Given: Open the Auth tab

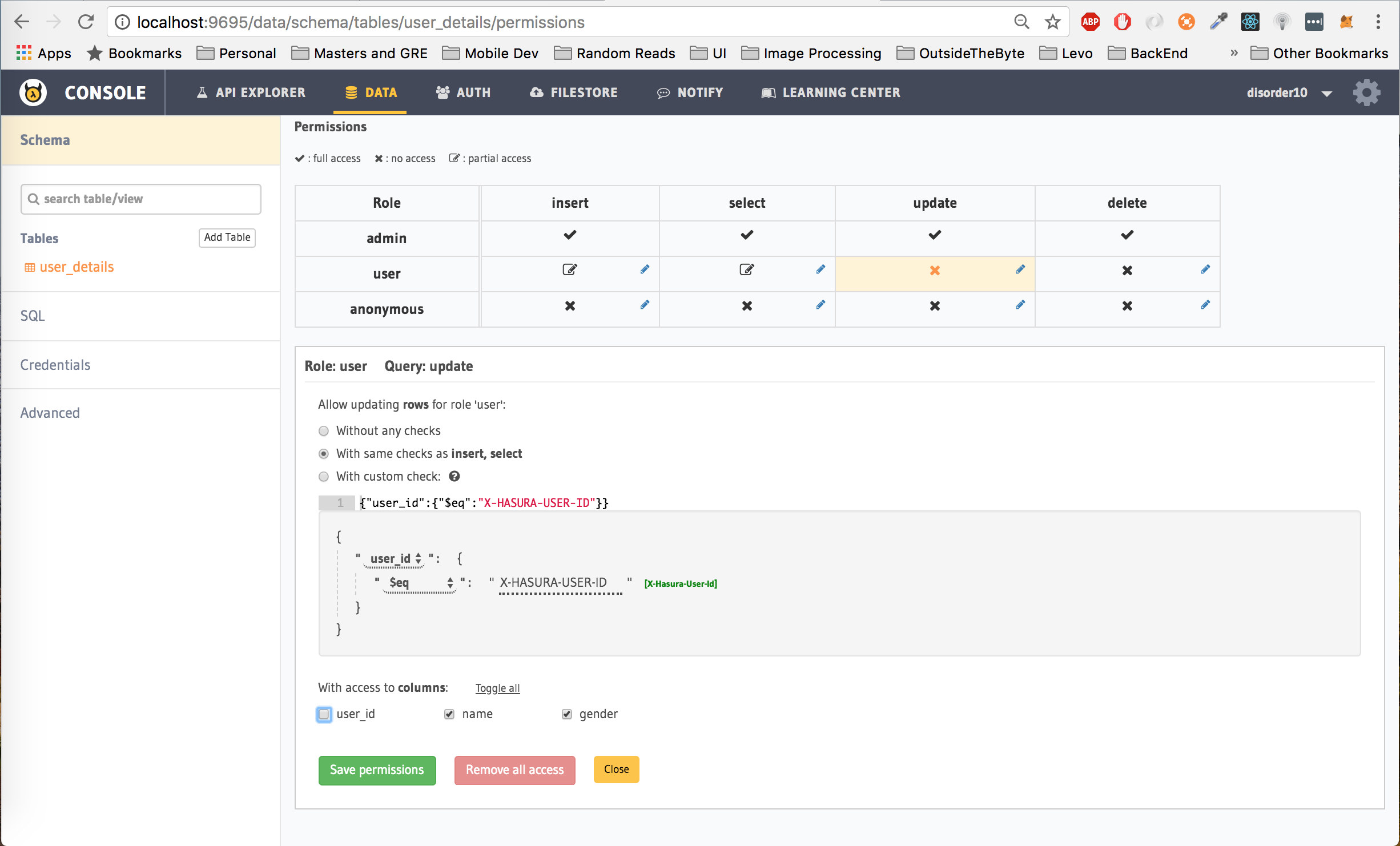Looking at the screenshot, I should click(463, 92).
